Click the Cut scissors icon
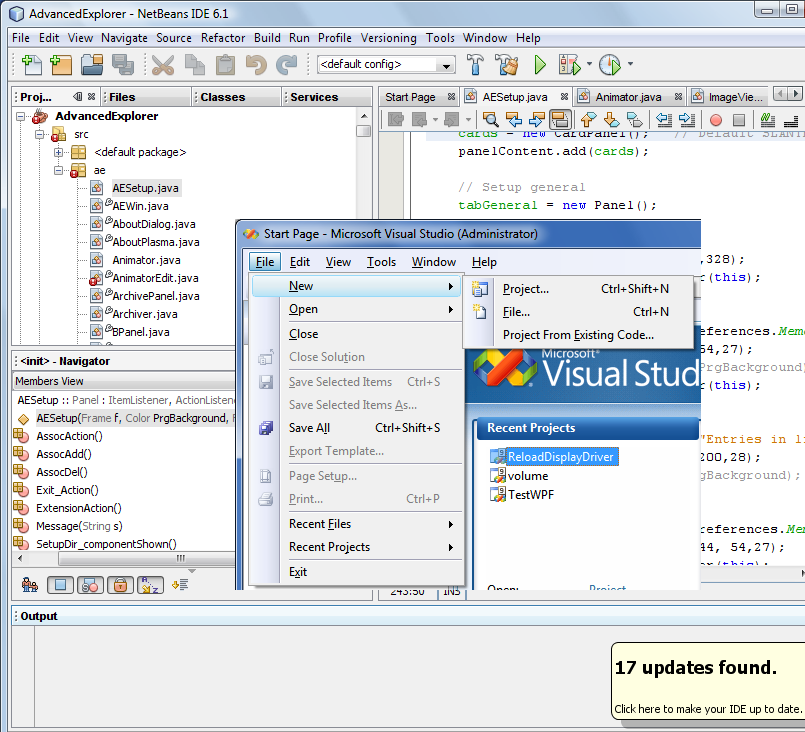The height and width of the screenshot is (732, 805). tap(163, 65)
